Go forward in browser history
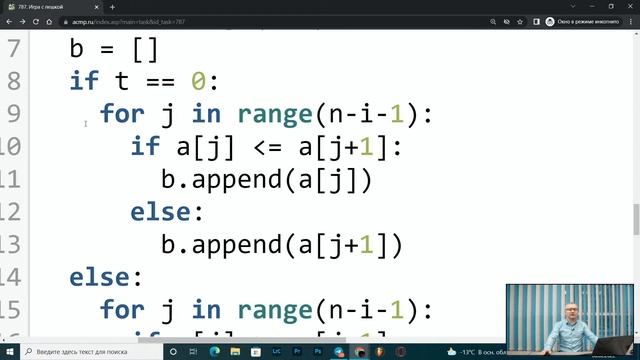Viewport: 640px width, 360px height. [22, 22]
